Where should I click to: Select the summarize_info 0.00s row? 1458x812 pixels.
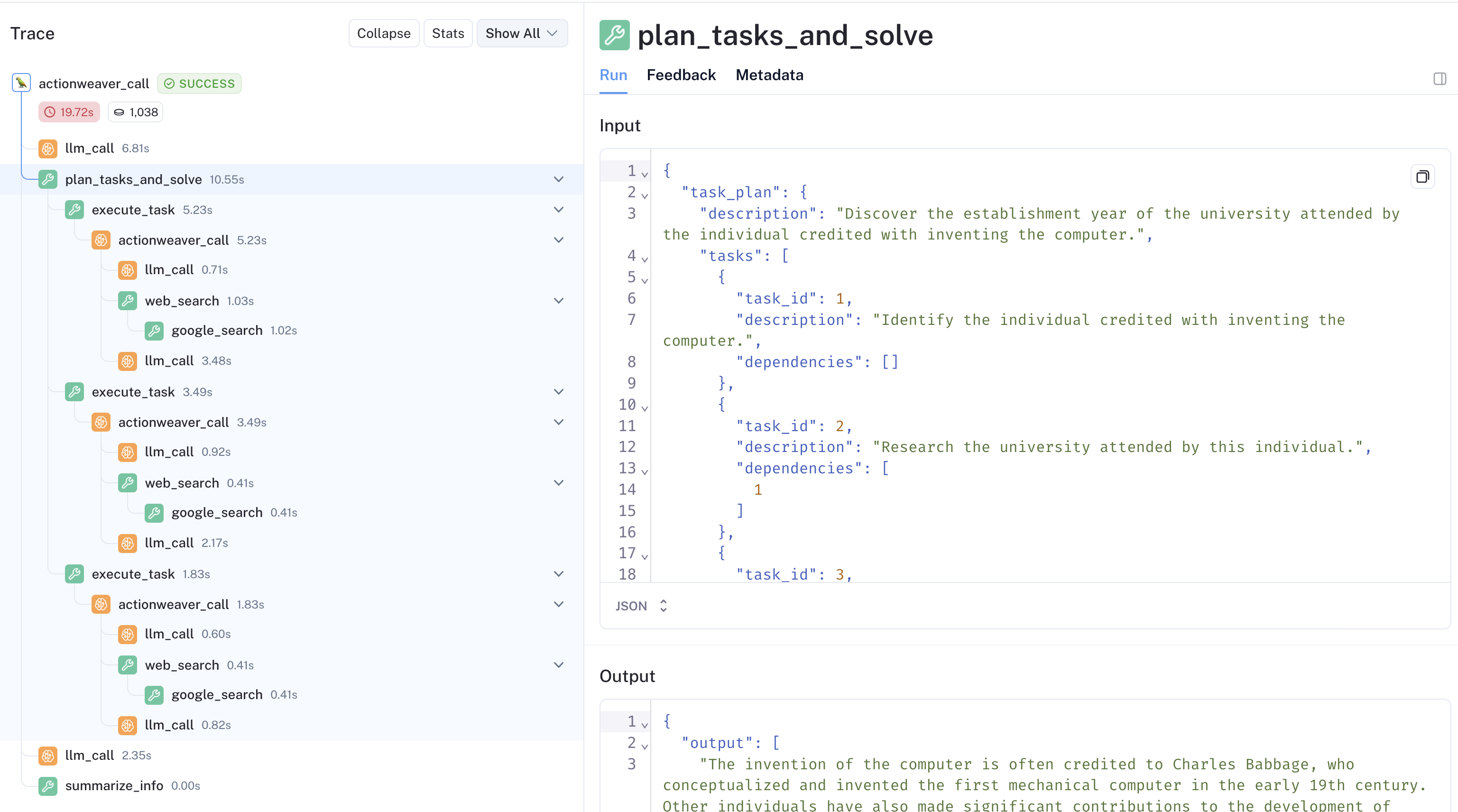pyautogui.click(x=292, y=786)
